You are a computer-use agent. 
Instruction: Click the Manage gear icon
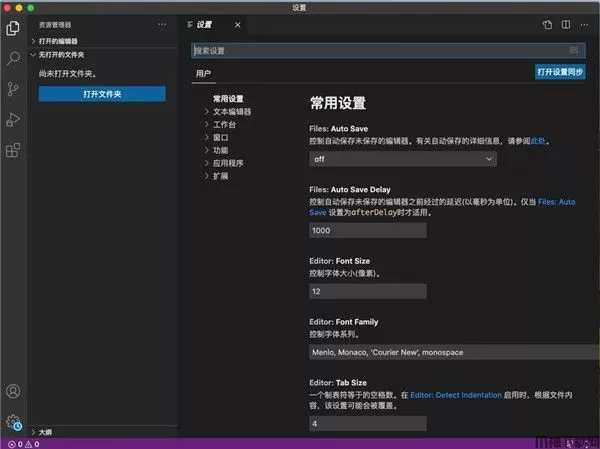[x=13, y=421]
